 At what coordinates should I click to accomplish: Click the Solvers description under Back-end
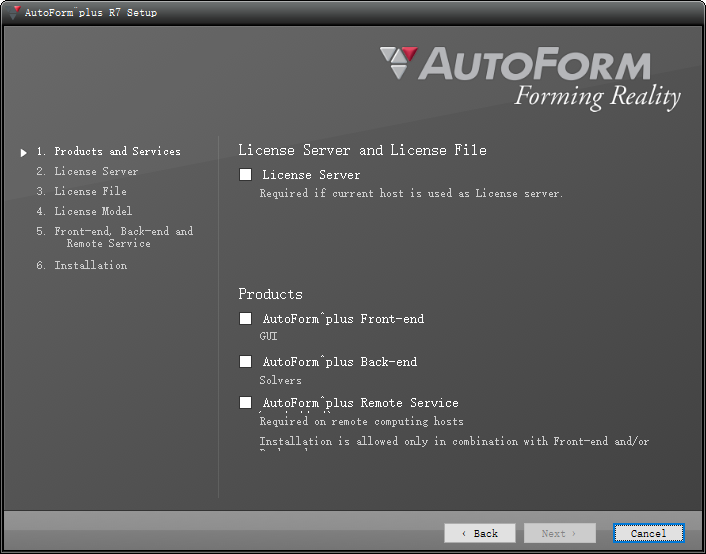(x=281, y=381)
